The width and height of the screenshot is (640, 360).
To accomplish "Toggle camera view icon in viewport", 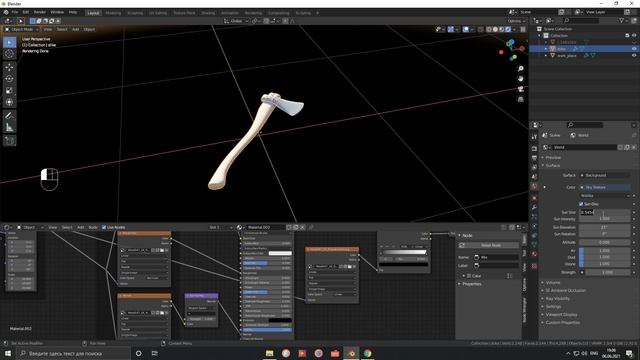I will tap(520, 89).
